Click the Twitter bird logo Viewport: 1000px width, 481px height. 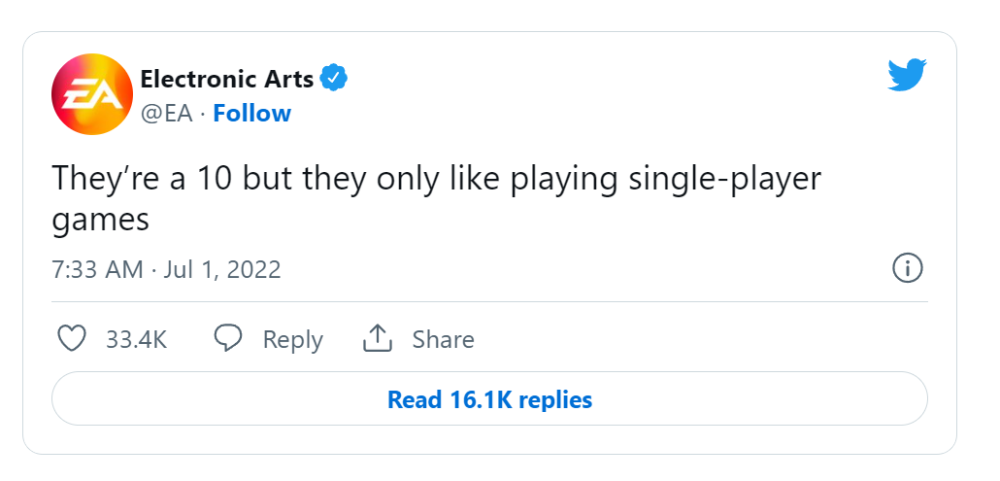coord(907,76)
